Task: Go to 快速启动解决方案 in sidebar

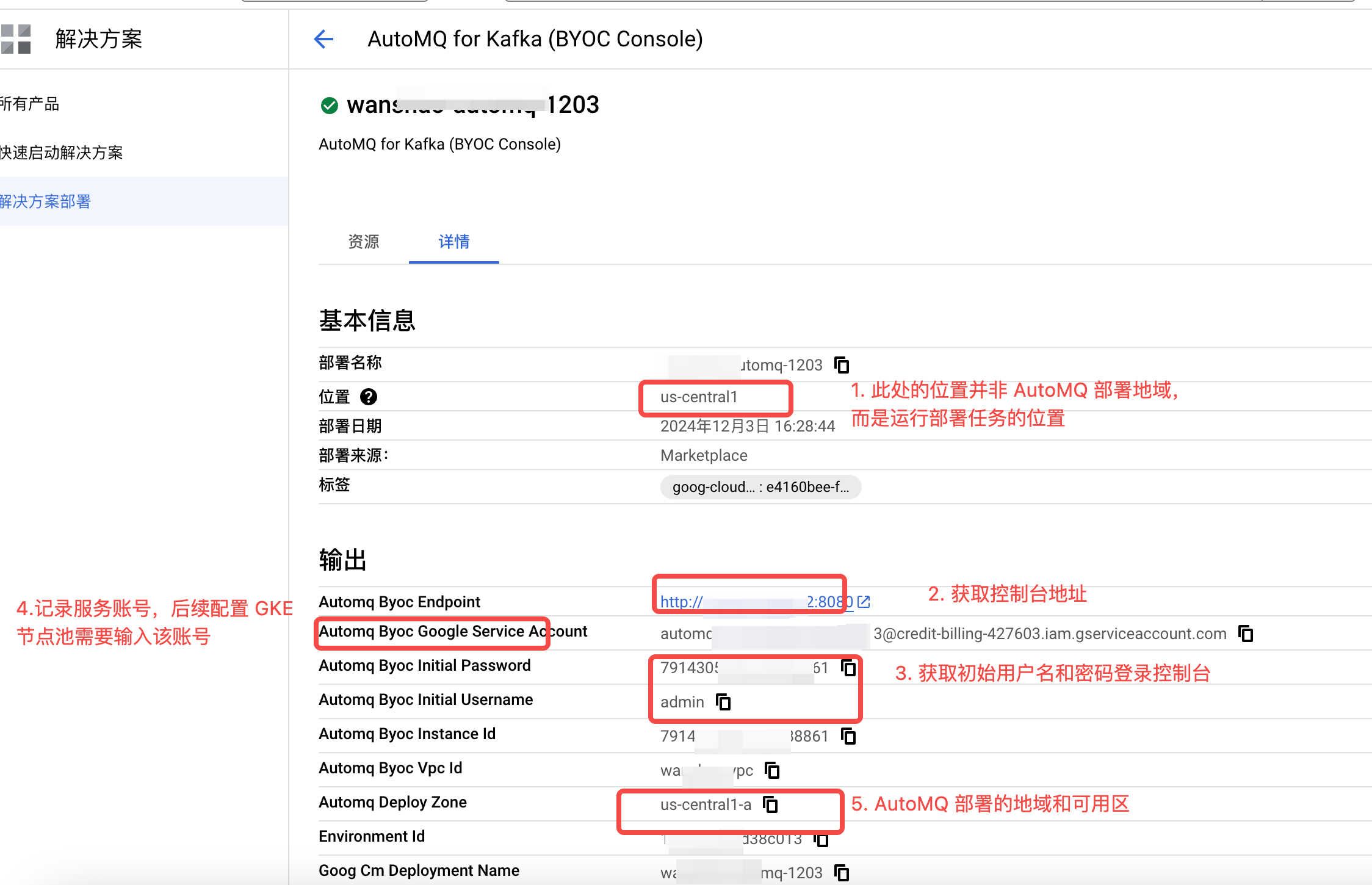Action: point(61,153)
